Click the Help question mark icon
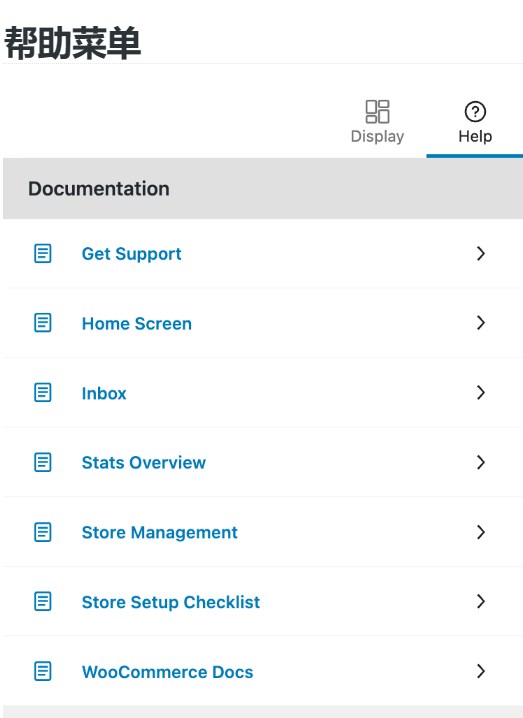The image size is (523, 718). tap(475, 112)
